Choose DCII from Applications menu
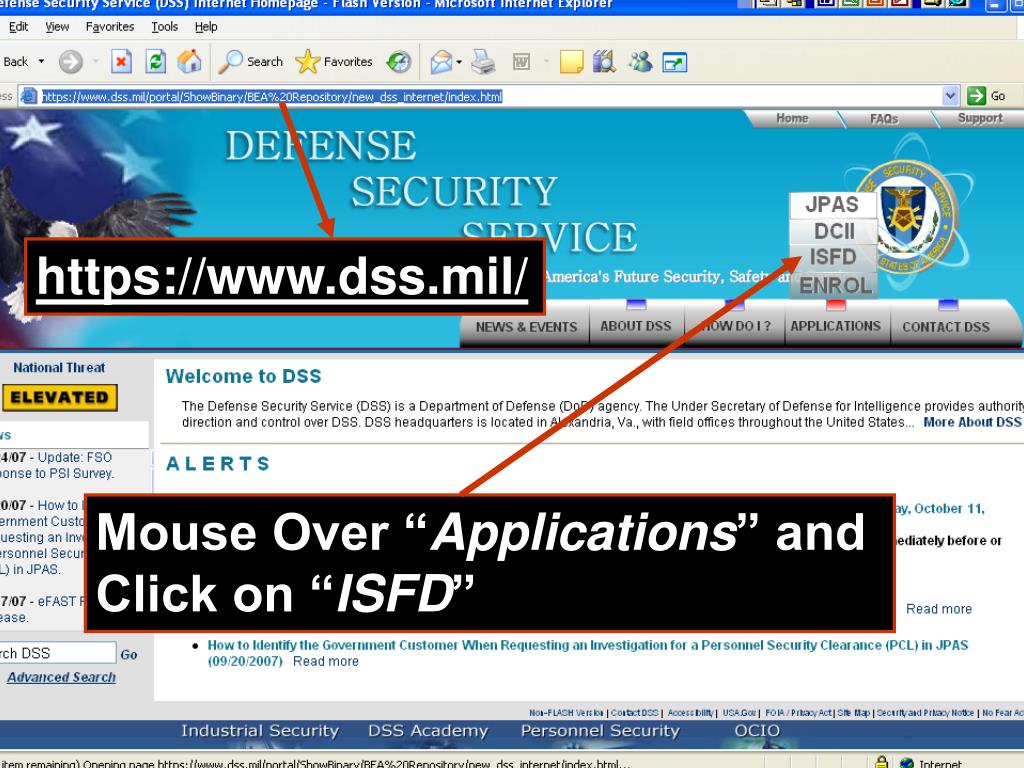This screenshot has height=768, width=1024. coord(833,231)
